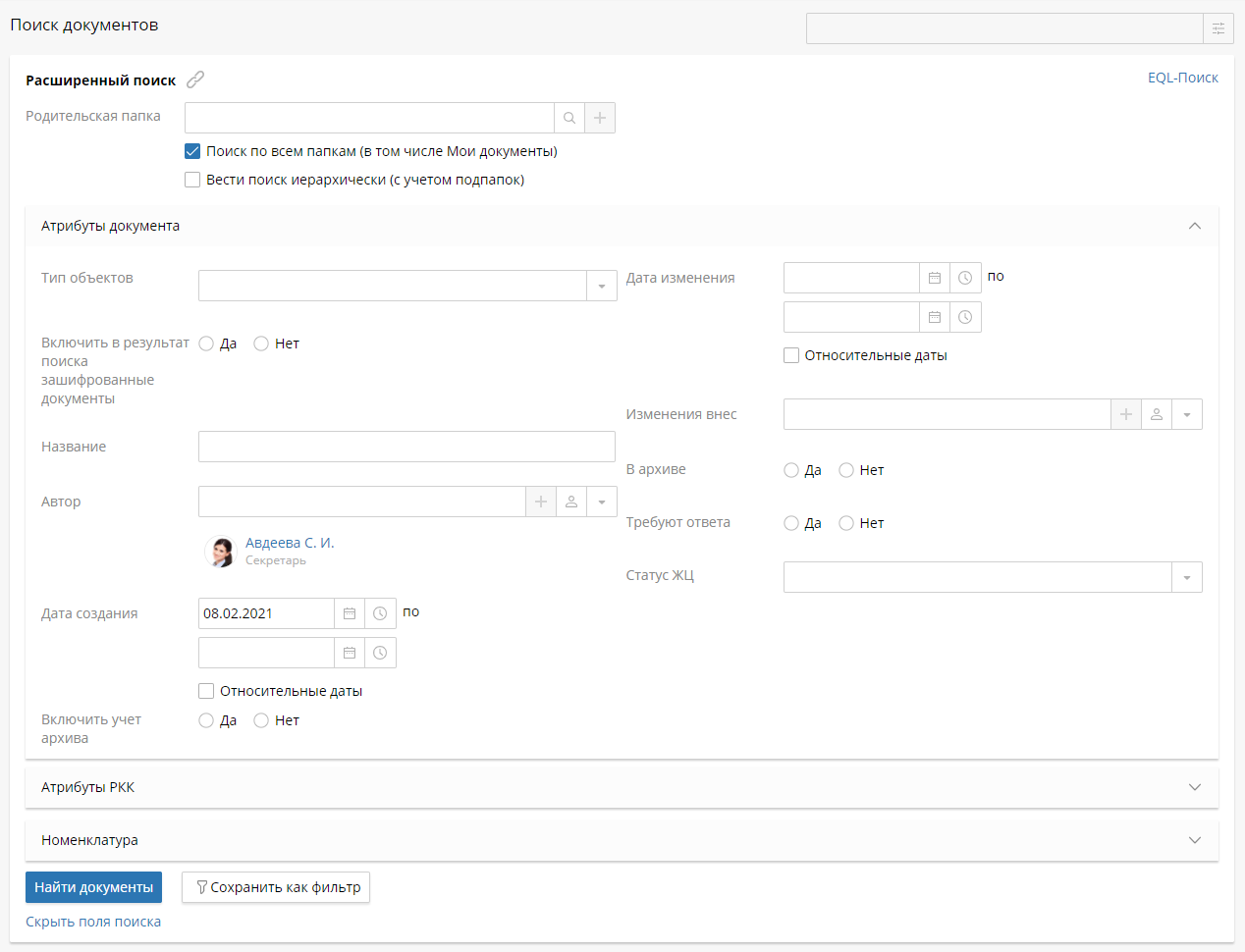Expand the Атрибуты РКК section
This screenshot has width=1245, height=952.
pos(1194,787)
